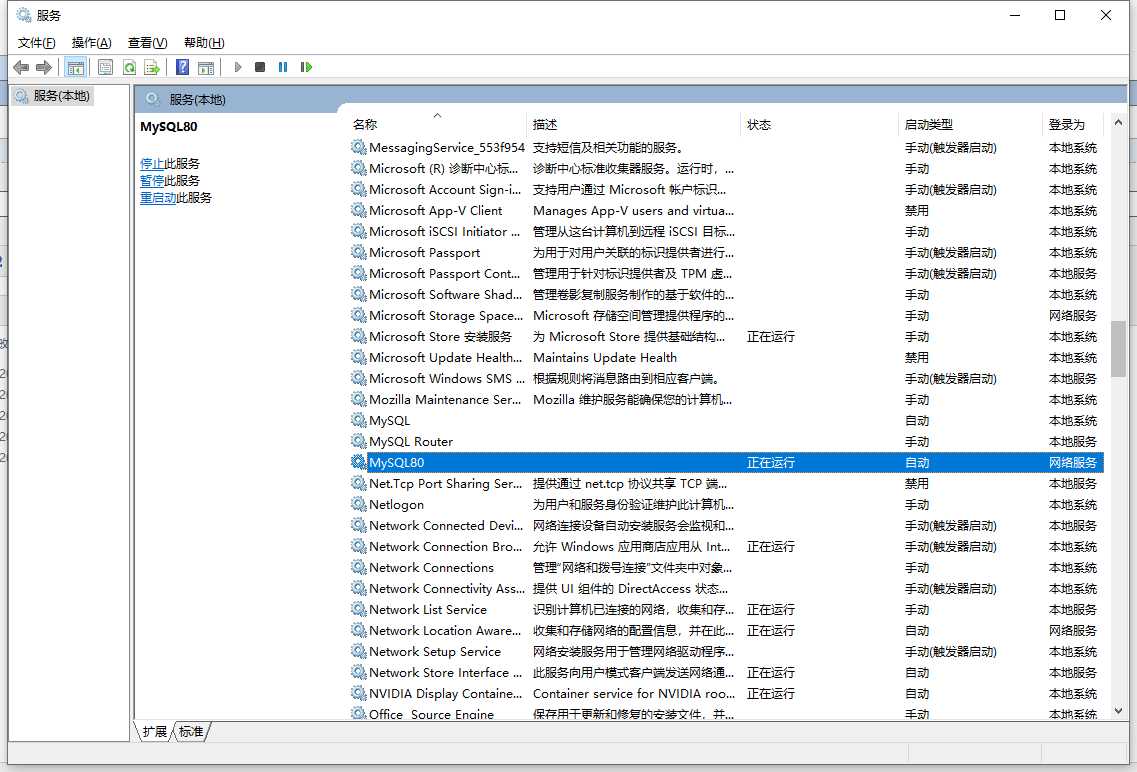Select the Network Location Awareness service row
This screenshot has width=1137, height=772.
(x=727, y=630)
